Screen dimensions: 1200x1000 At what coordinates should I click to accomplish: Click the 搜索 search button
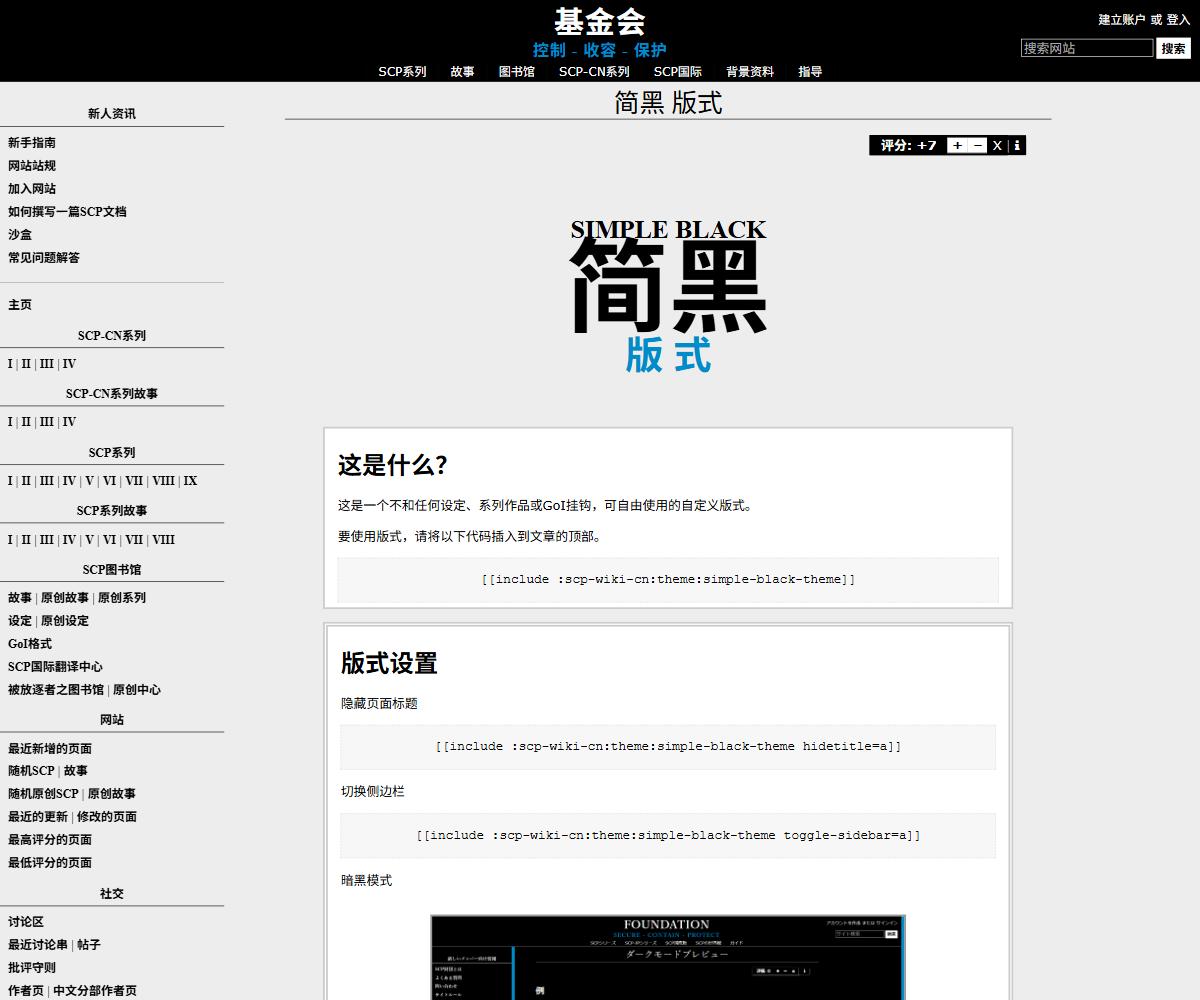click(1173, 47)
